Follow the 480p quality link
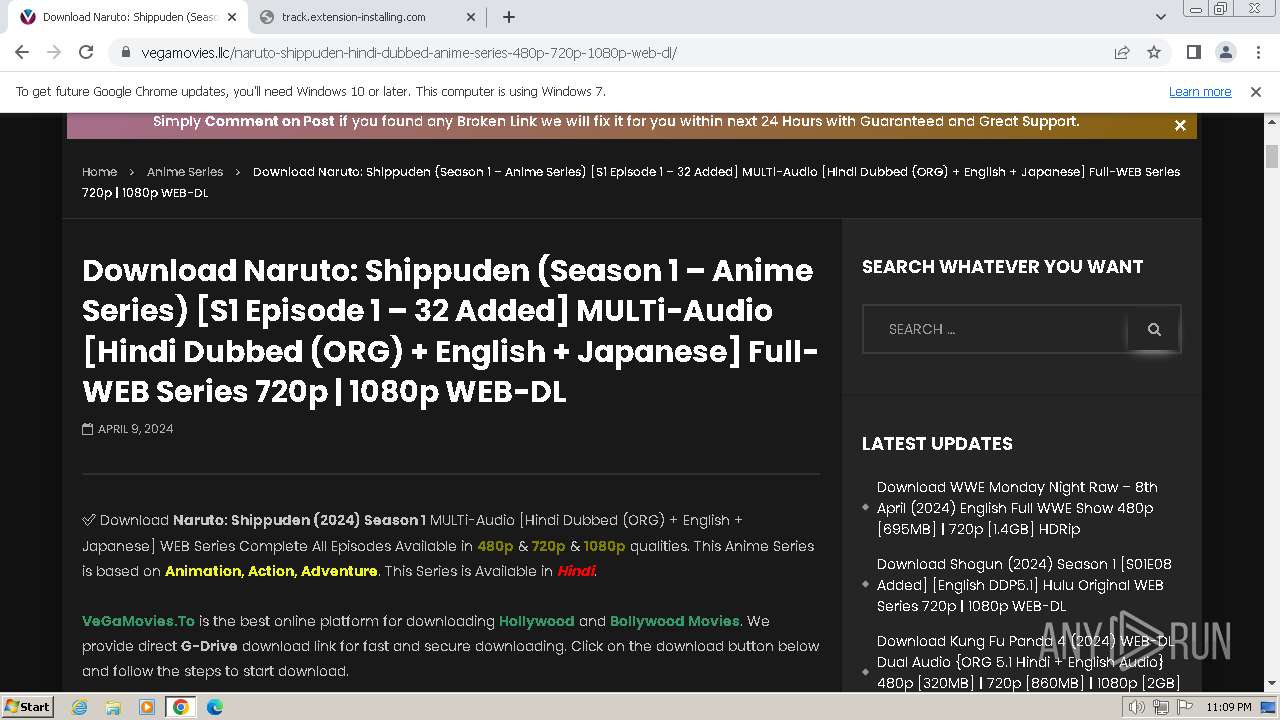This screenshot has height=720, width=1280. [x=495, y=546]
